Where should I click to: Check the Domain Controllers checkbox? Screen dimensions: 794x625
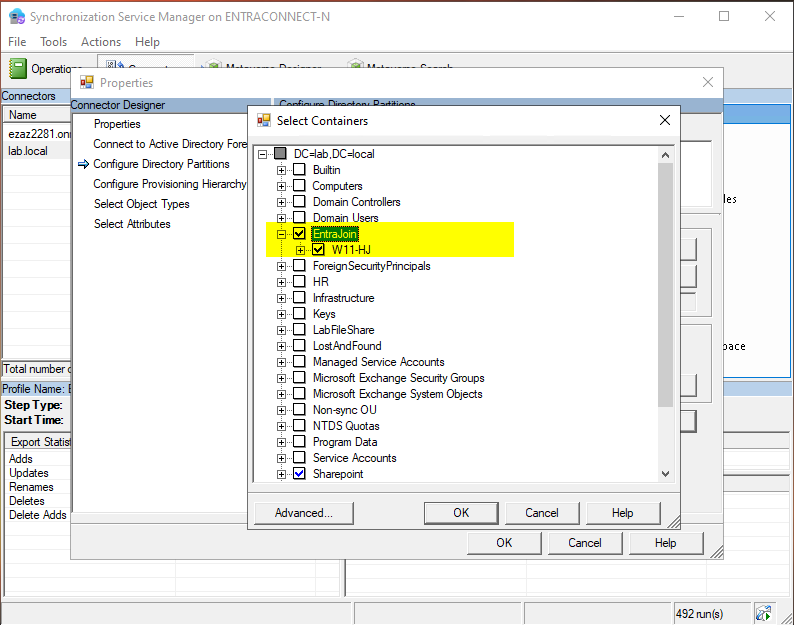pos(299,202)
